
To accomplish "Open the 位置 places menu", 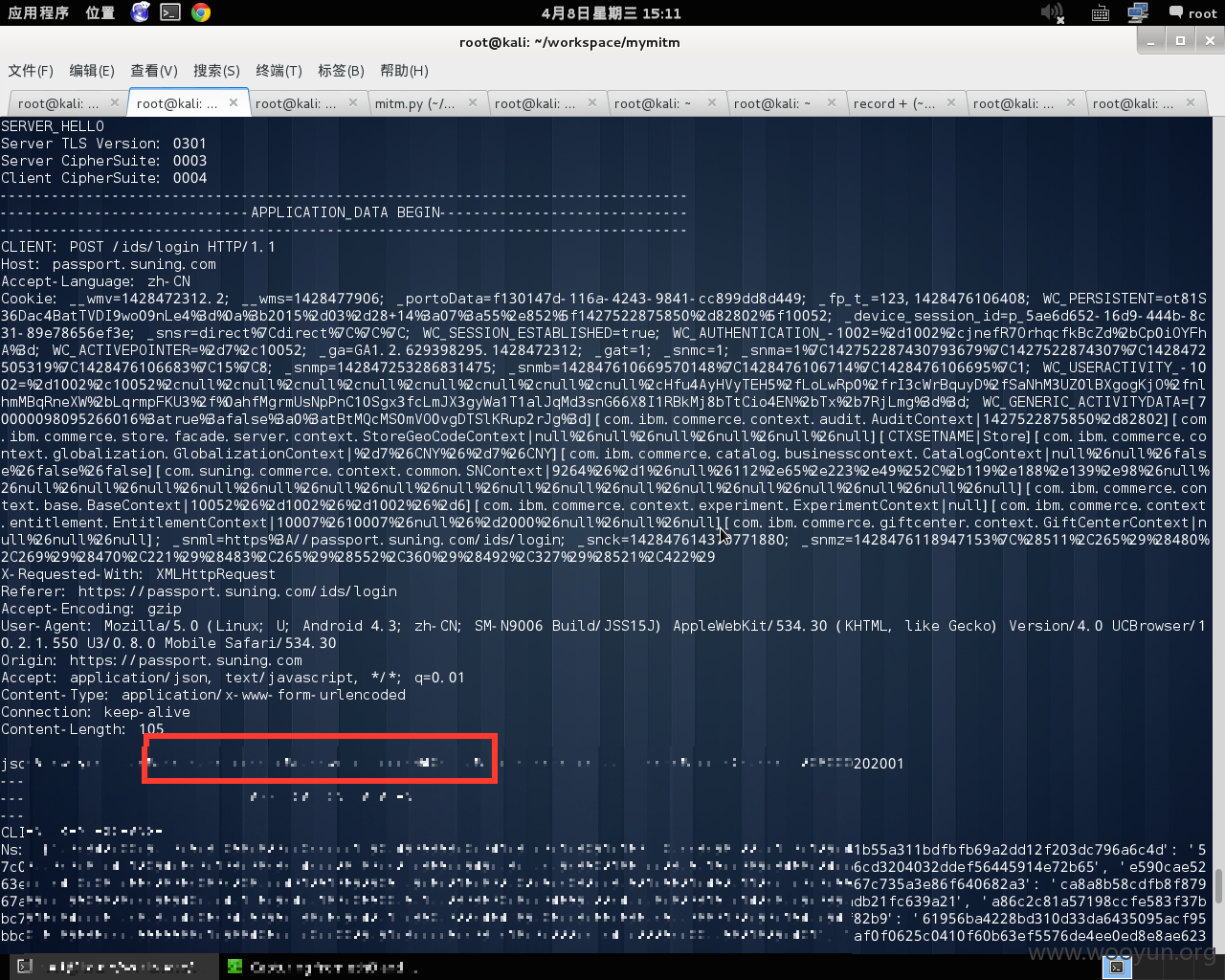I will 100,12.
